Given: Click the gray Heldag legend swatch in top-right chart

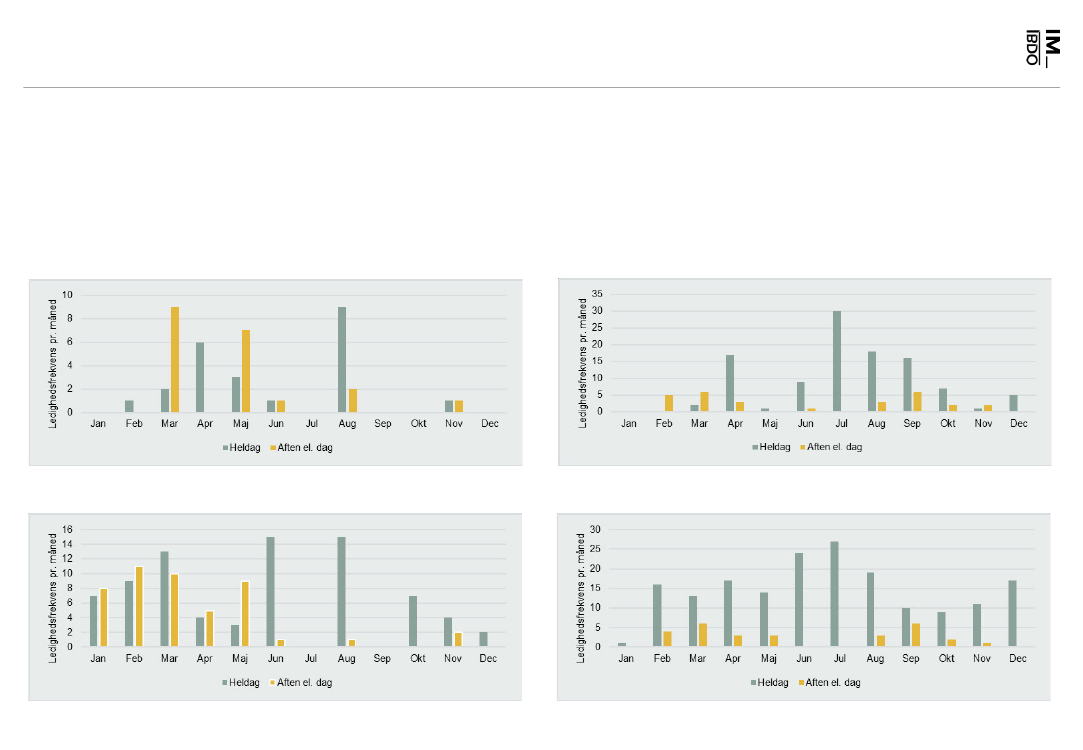Looking at the screenshot, I should coord(756,448).
